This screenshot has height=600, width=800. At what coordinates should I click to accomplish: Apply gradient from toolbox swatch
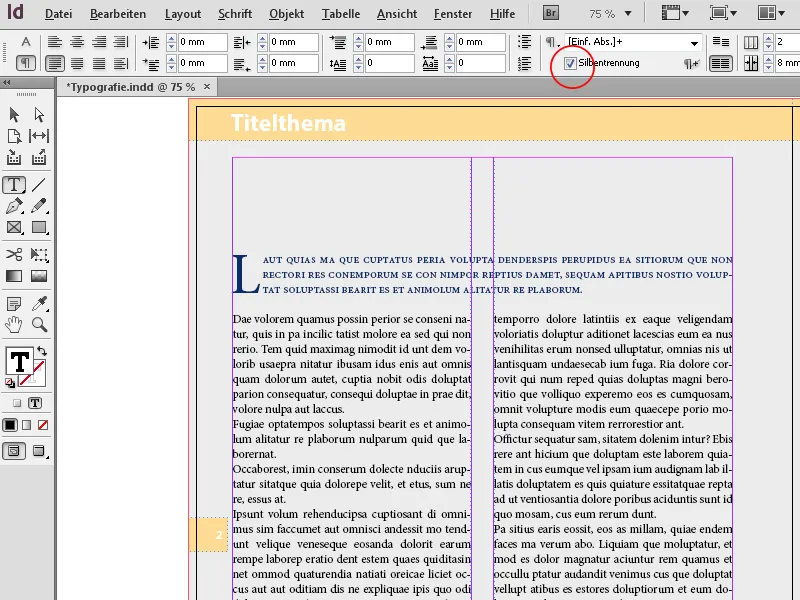pos(27,425)
